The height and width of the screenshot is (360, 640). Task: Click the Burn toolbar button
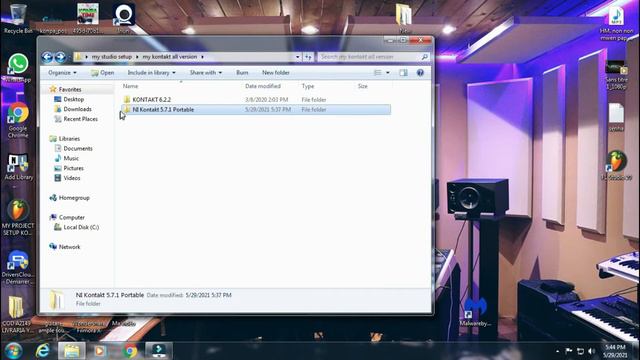point(242,73)
